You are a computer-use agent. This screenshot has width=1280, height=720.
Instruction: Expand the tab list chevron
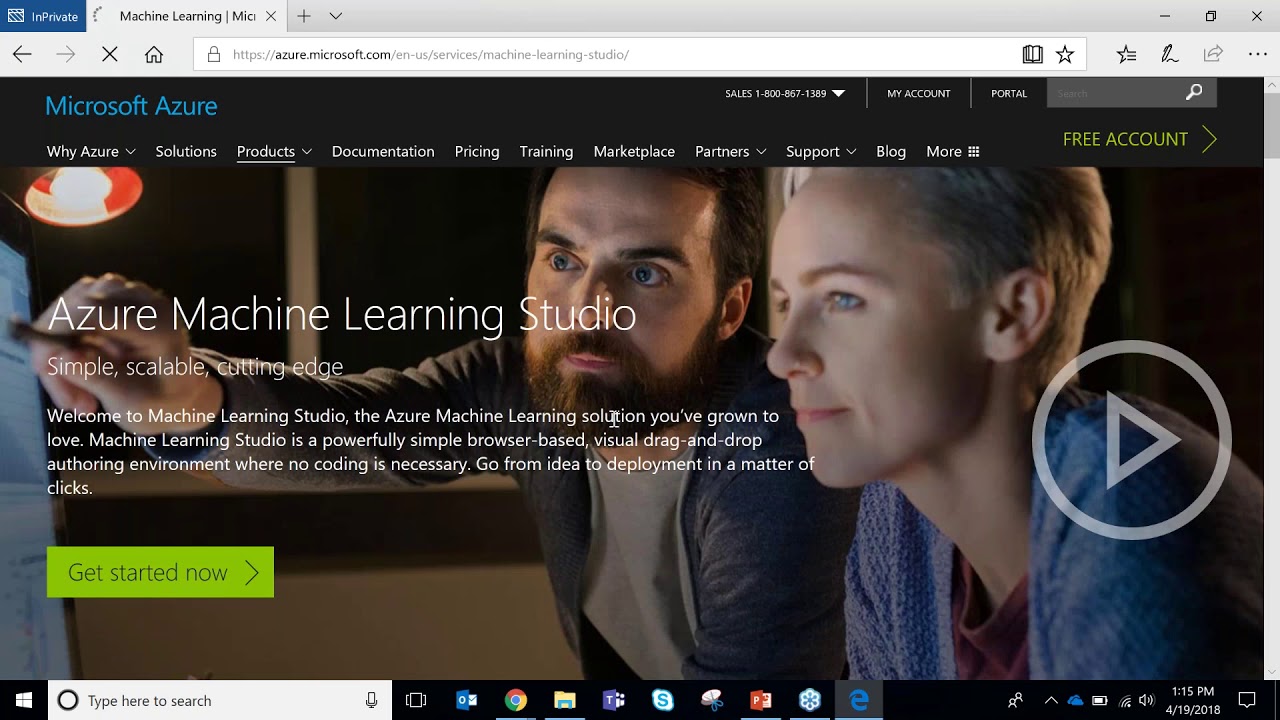pyautogui.click(x=336, y=16)
